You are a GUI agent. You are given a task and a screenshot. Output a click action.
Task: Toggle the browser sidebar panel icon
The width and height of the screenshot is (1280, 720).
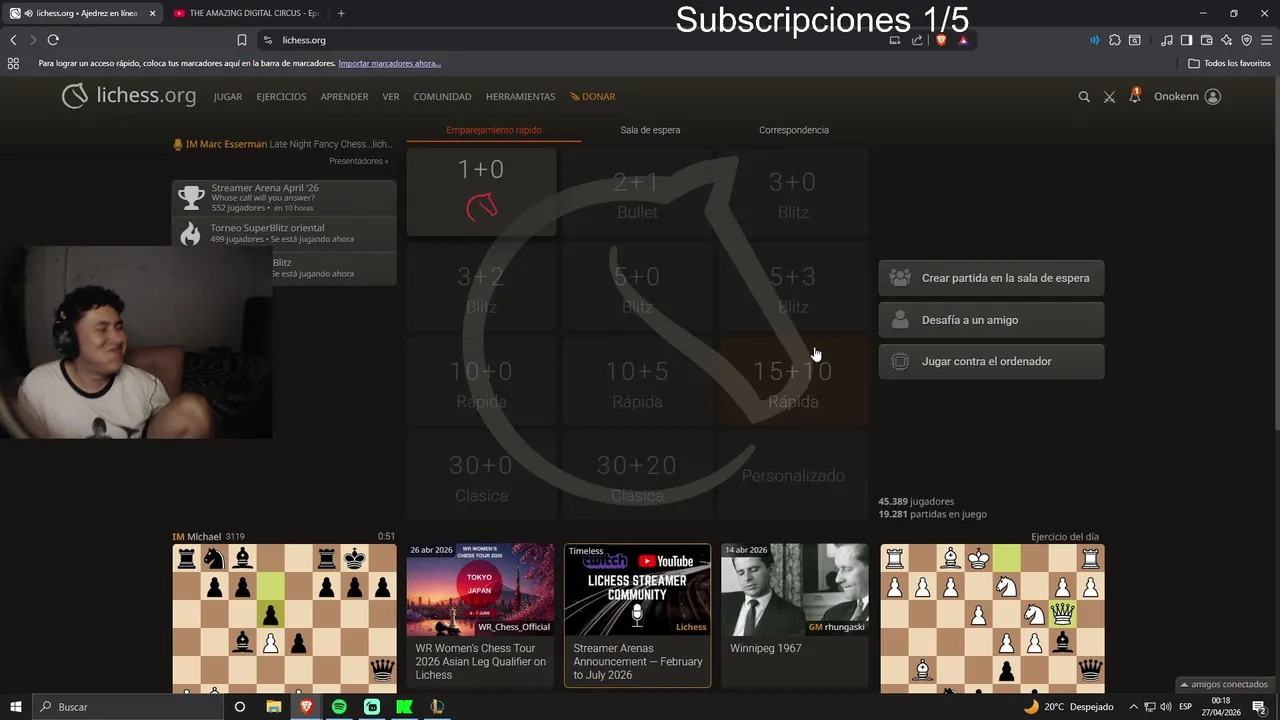1186,40
